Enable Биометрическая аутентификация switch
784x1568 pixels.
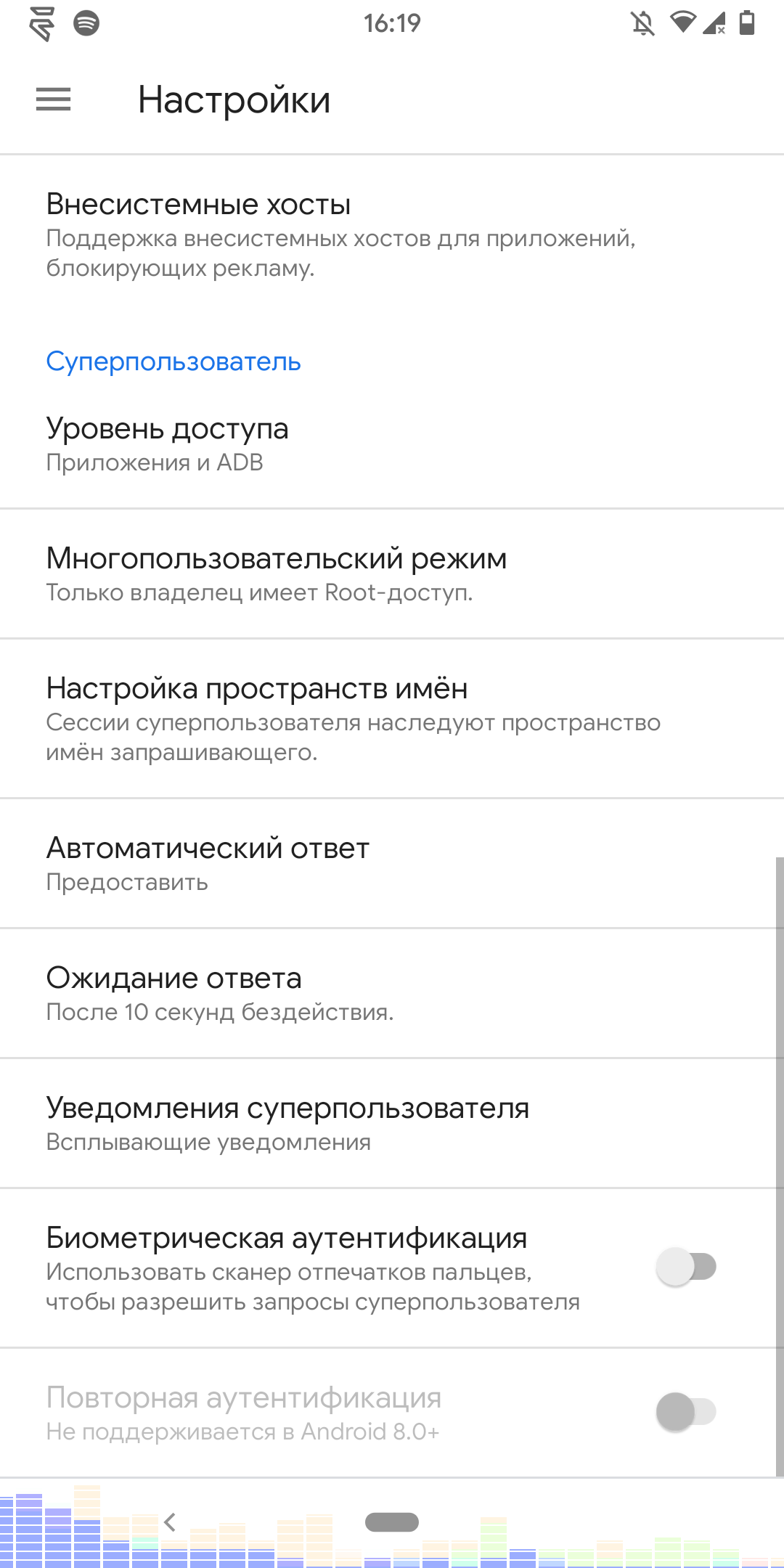(686, 1267)
